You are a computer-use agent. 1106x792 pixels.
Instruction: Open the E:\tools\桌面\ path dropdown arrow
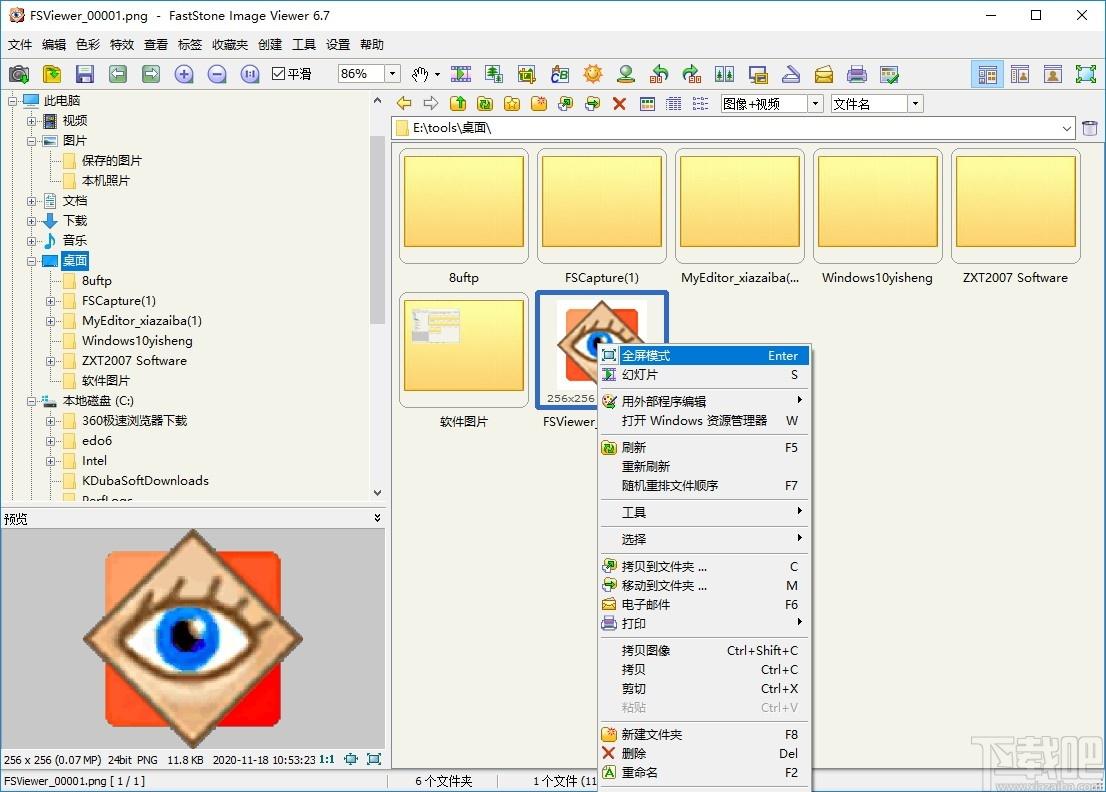pyautogui.click(x=1066, y=128)
